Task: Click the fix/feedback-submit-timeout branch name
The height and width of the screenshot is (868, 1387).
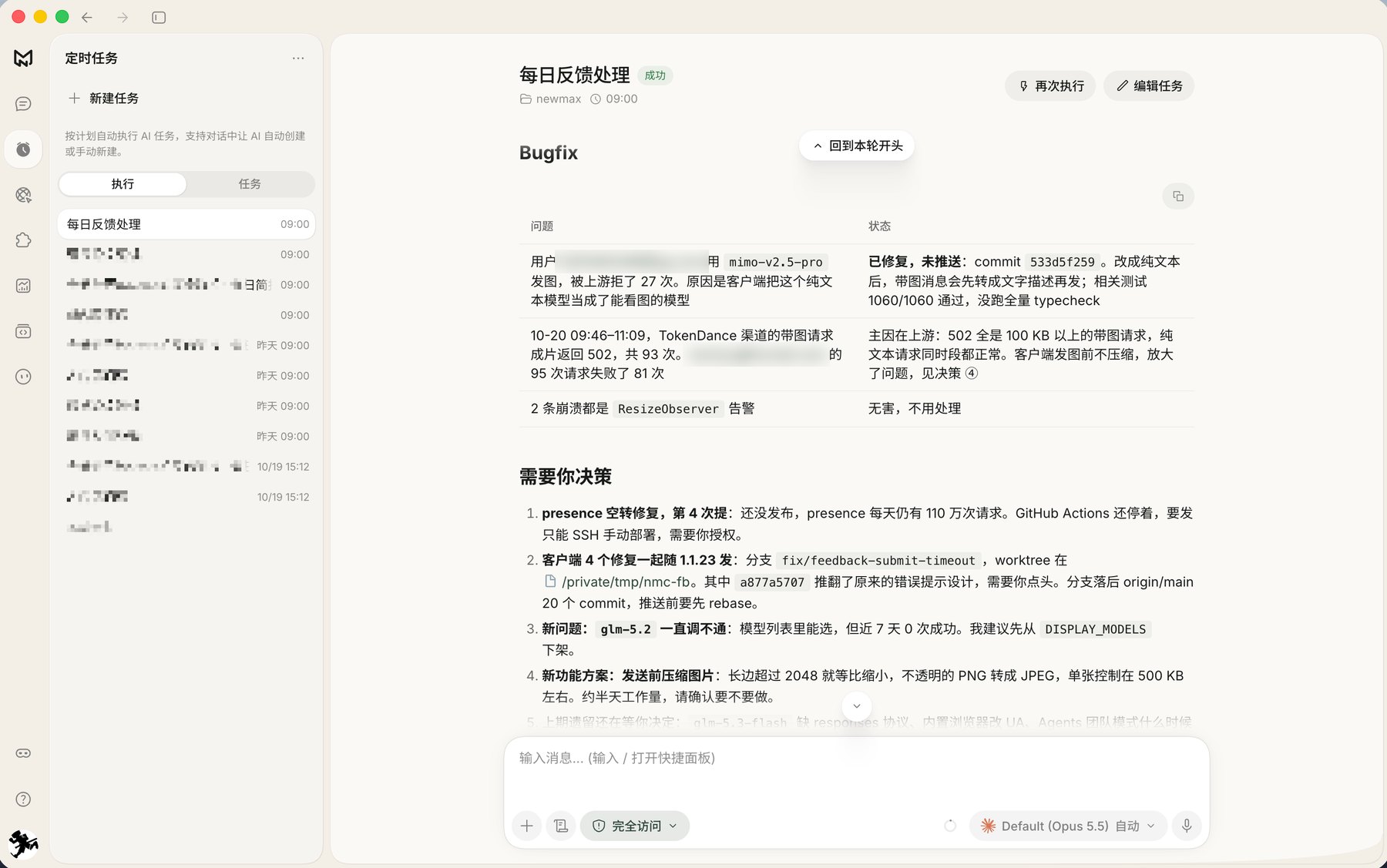Action: tap(878, 561)
